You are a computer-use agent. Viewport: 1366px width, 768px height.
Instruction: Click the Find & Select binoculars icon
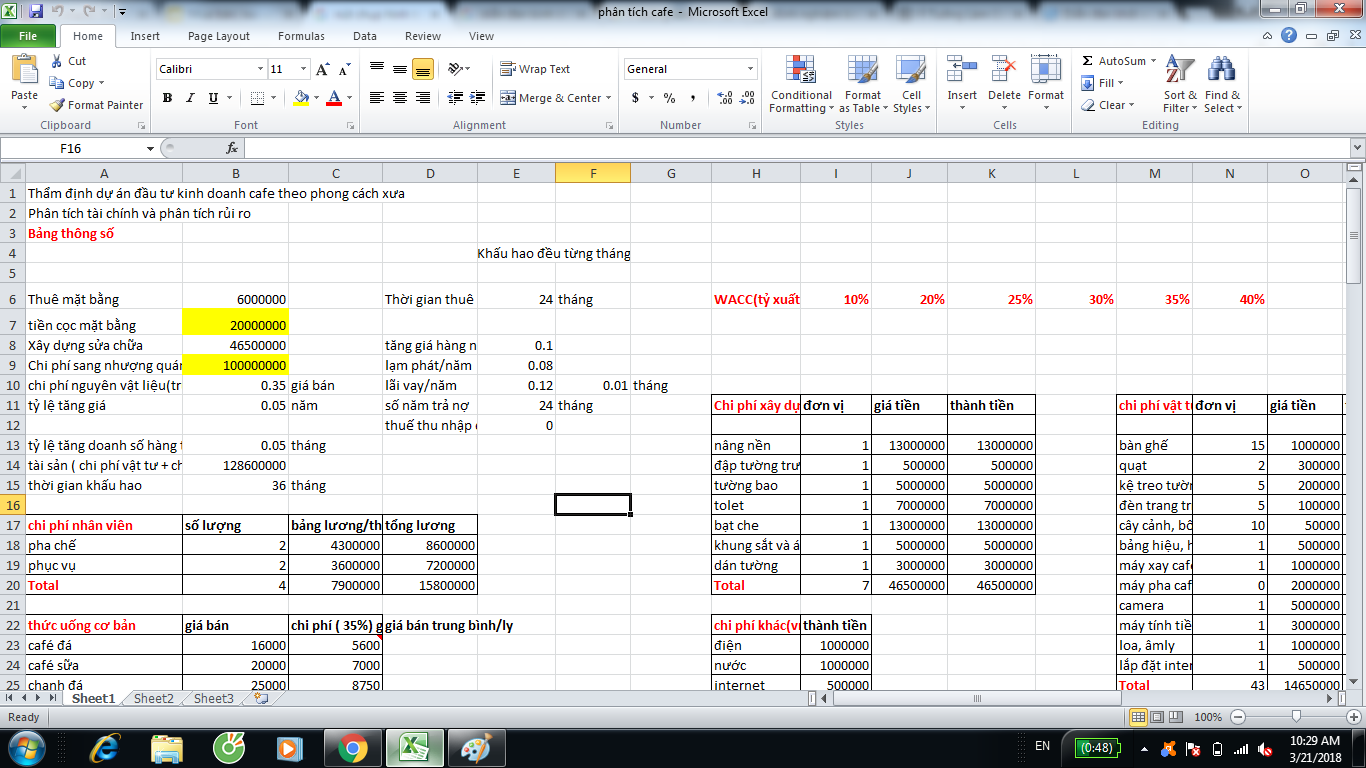click(x=1221, y=72)
